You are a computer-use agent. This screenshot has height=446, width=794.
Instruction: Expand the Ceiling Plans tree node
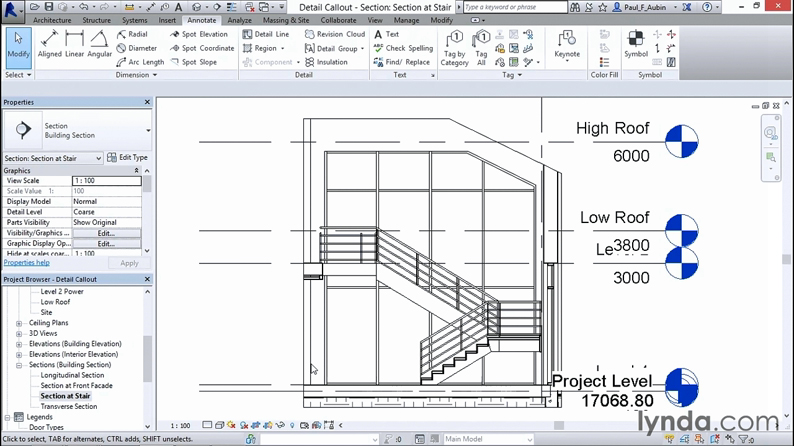click(x=19, y=323)
